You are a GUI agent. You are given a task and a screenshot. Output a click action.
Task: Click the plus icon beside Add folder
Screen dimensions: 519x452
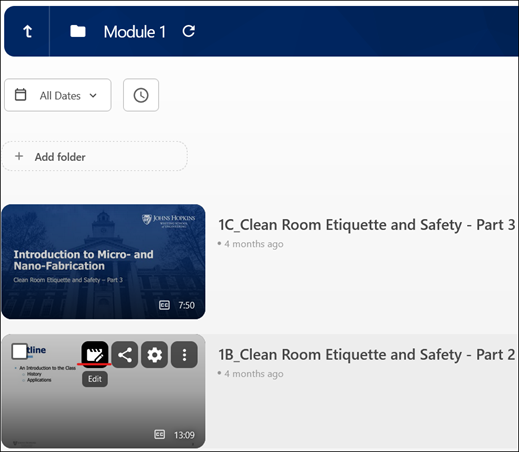[x=19, y=156]
